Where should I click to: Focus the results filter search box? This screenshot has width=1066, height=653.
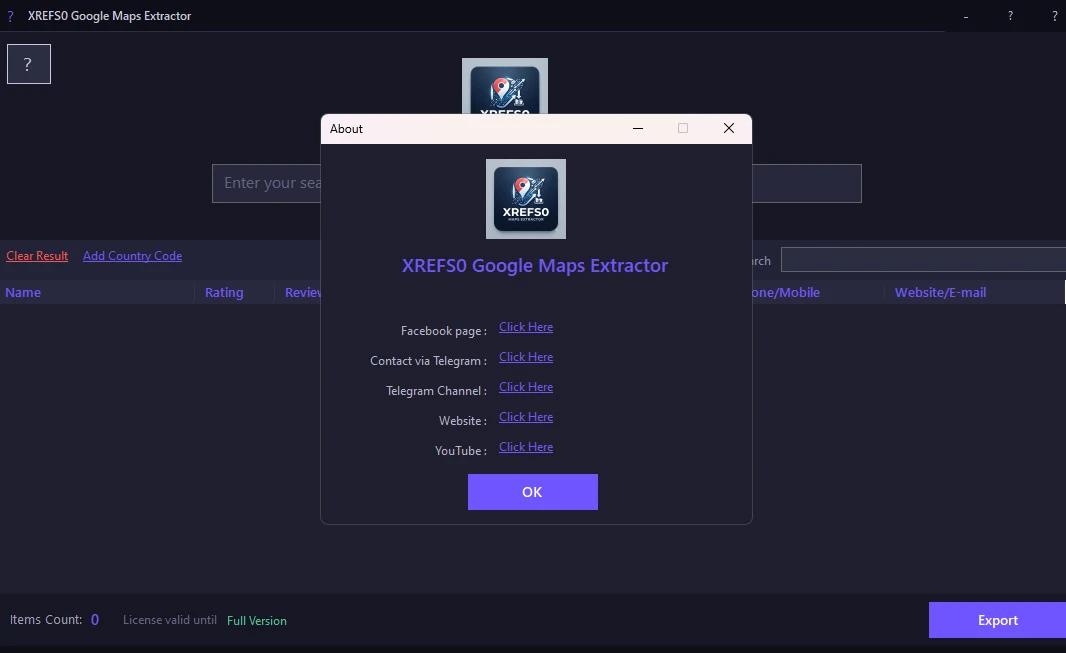[x=923, y=260]
